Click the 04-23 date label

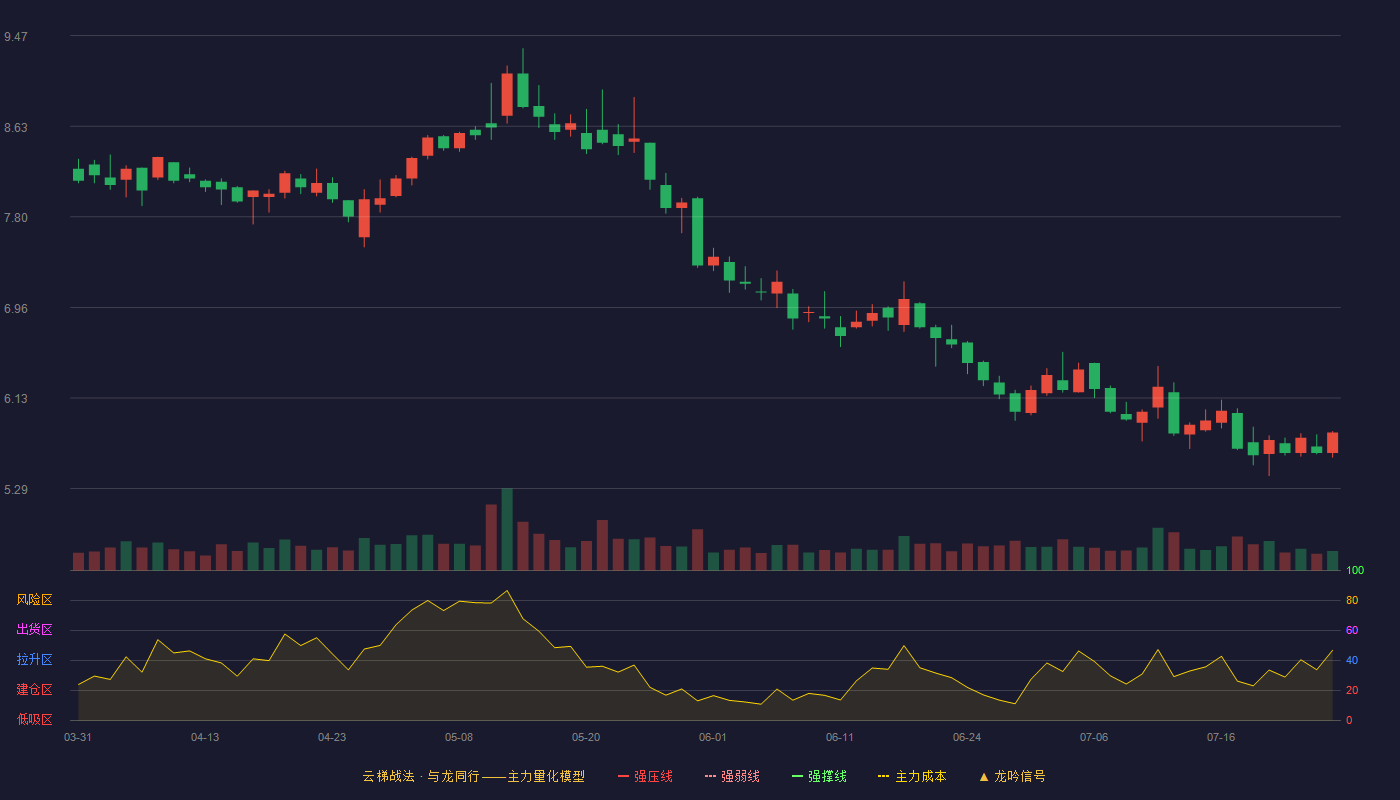tap(332, 737)
